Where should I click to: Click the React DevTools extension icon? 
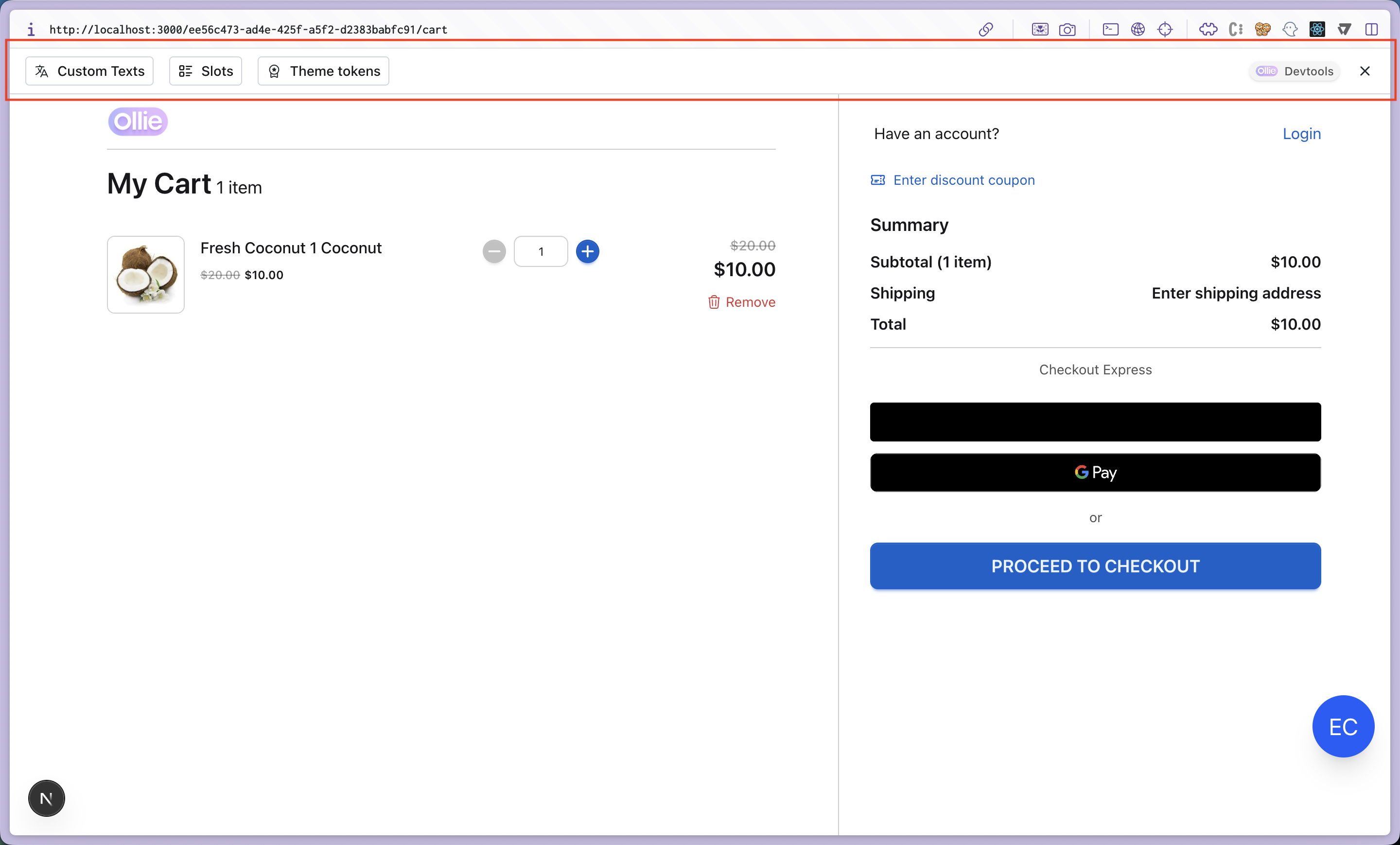point(1317,30)
